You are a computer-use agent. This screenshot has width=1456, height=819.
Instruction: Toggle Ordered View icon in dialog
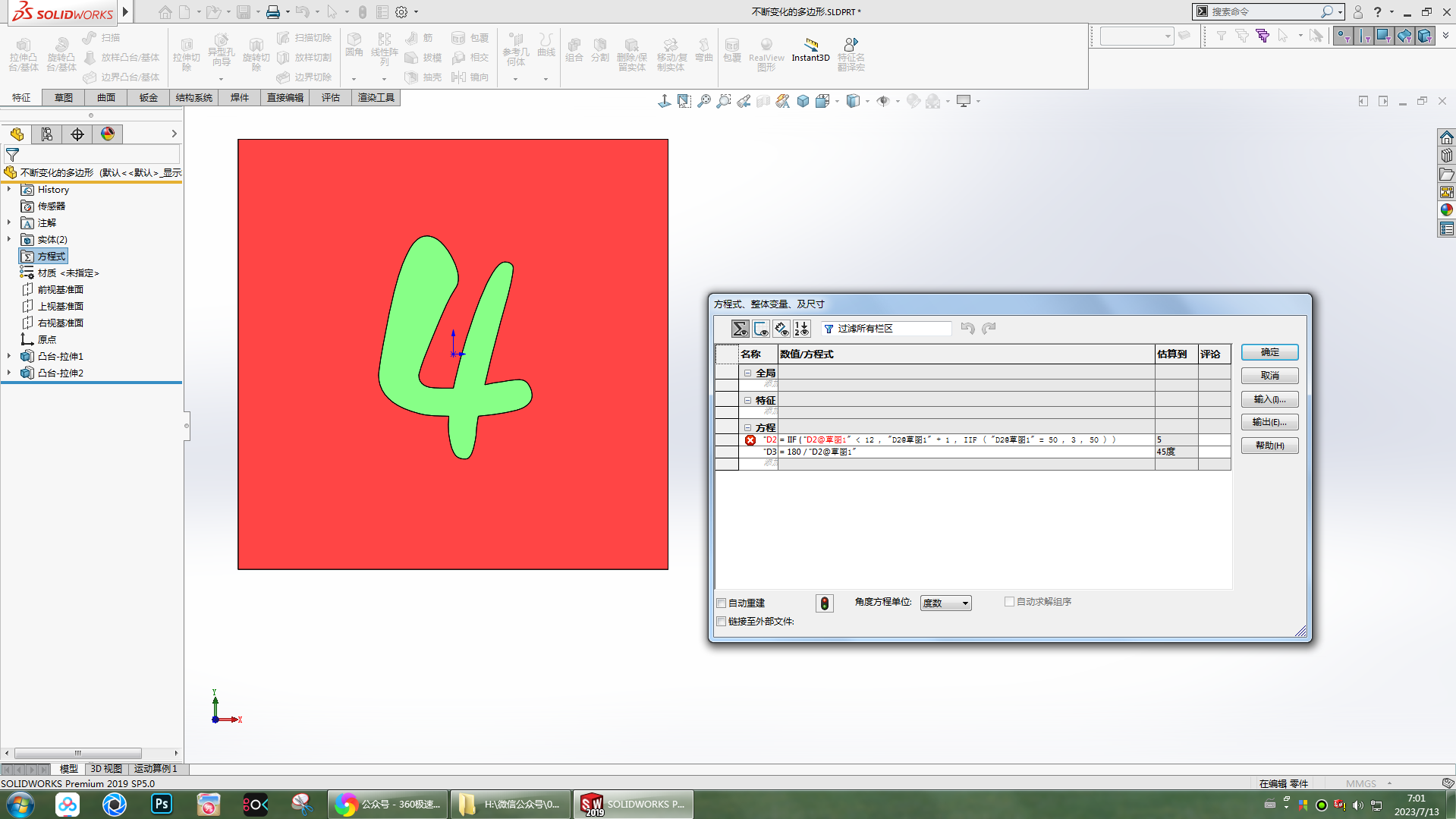pyautogui.click(x=801, y=329)
